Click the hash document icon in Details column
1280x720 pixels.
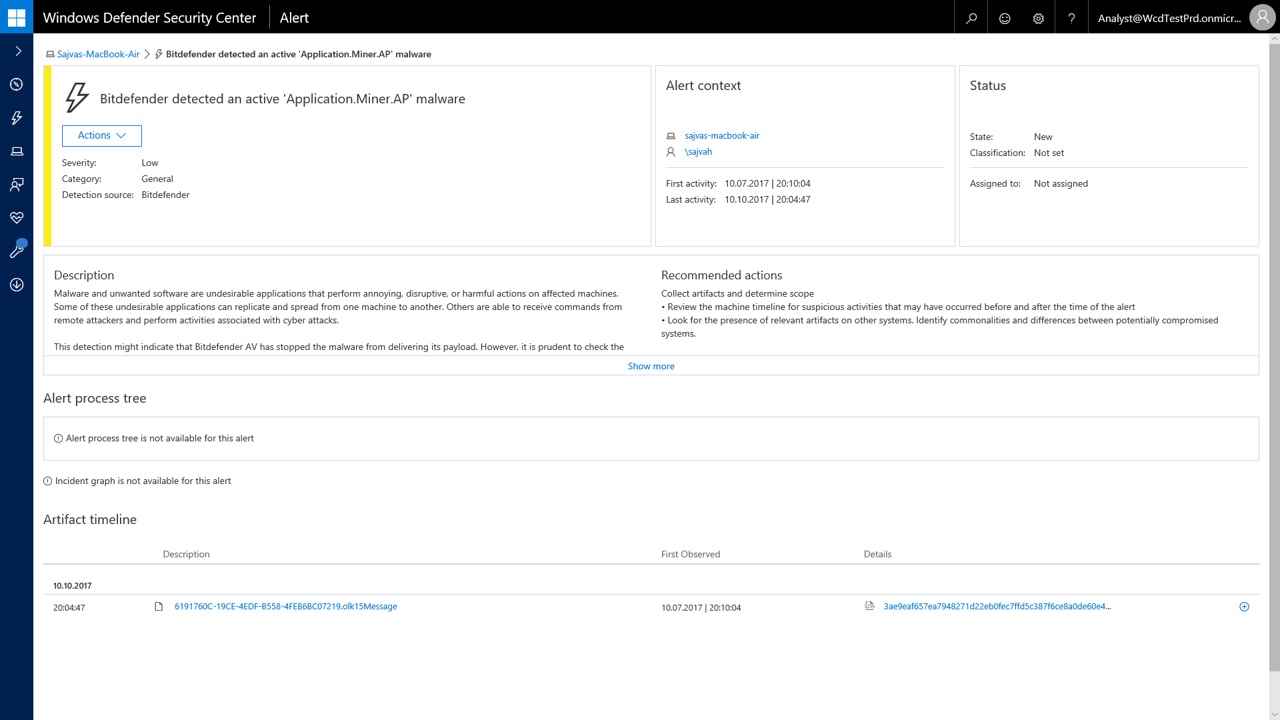(869, 606)
